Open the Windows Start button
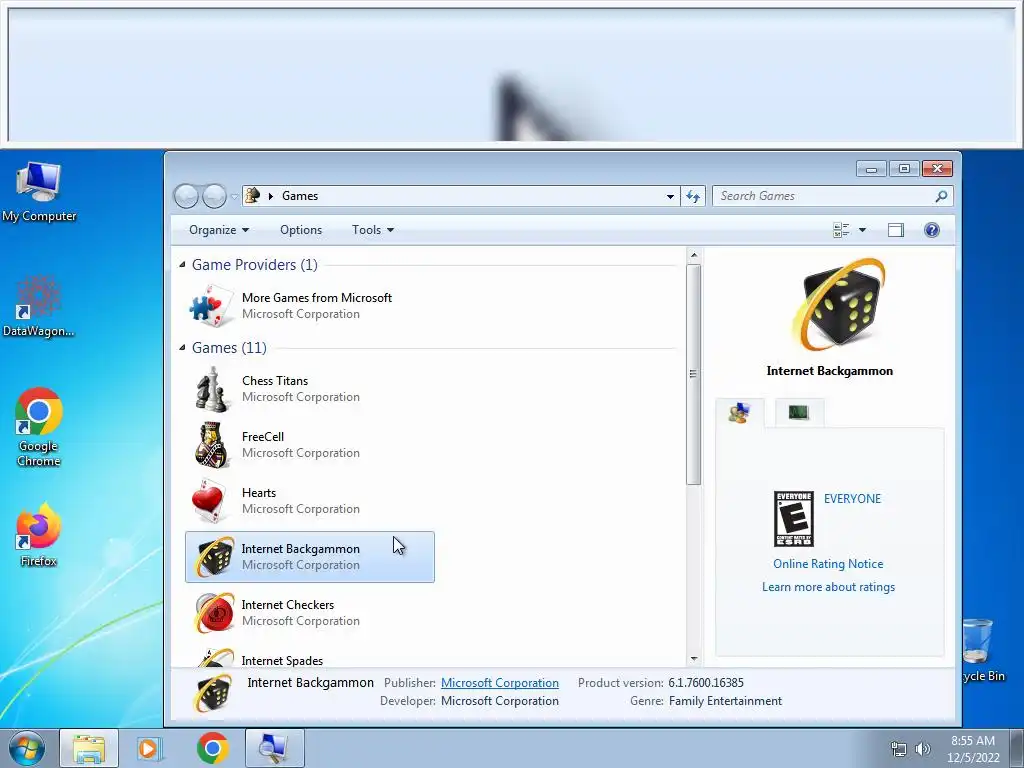The width and height of the screenshot is (1024, 768). pos(27,748)
